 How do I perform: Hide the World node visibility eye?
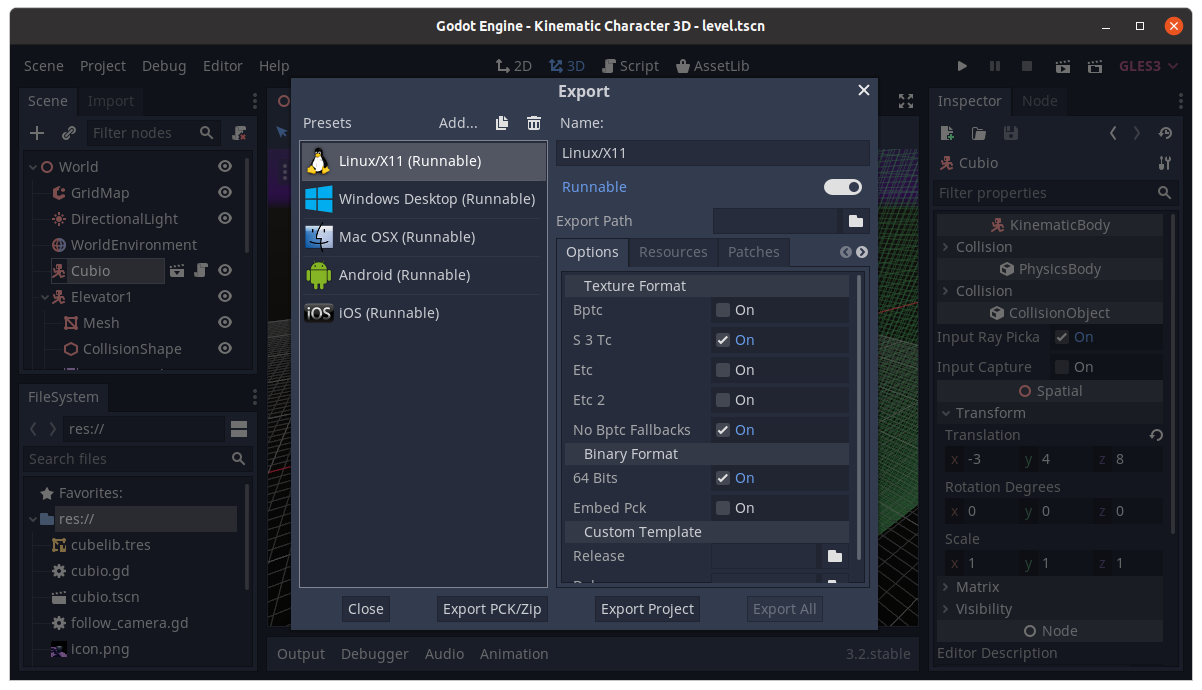225,166
